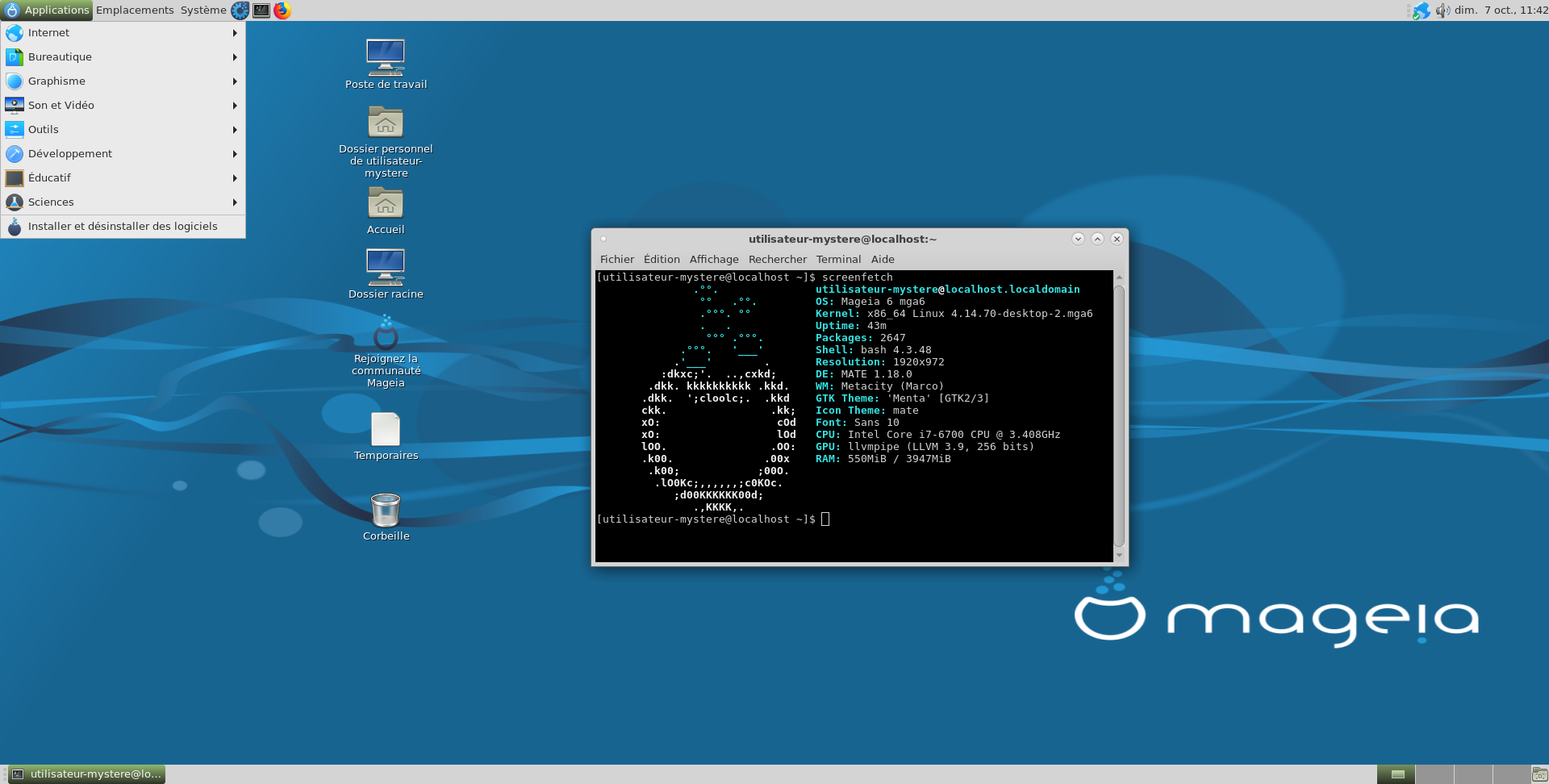Click the 'GPU: llvmpipe' line in terminal

click(x=925, y=447)
